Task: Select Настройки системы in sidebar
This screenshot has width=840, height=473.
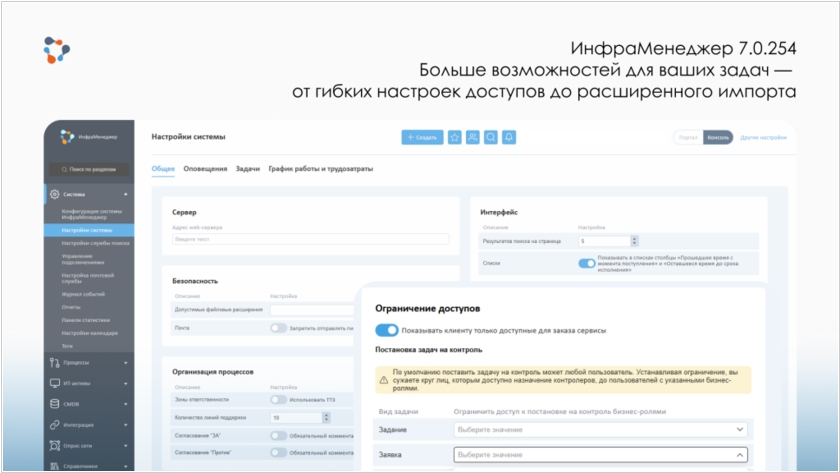Action: pyautogui.click(x=89, y=230)
